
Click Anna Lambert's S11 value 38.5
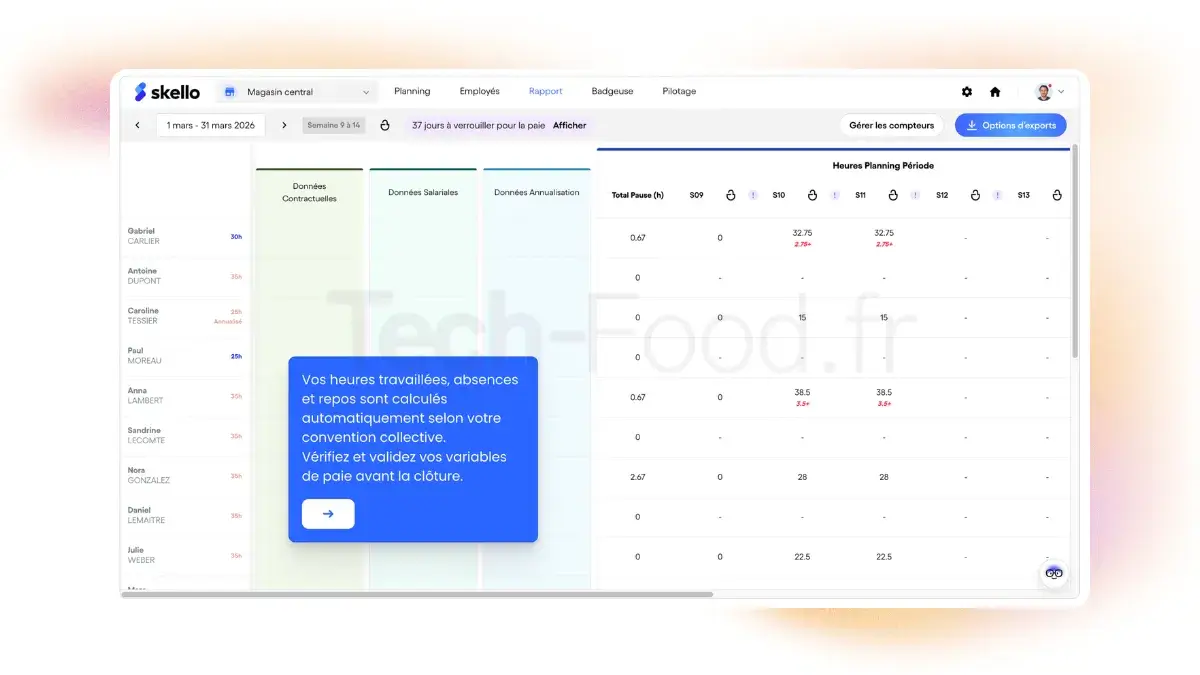[884, 393]
